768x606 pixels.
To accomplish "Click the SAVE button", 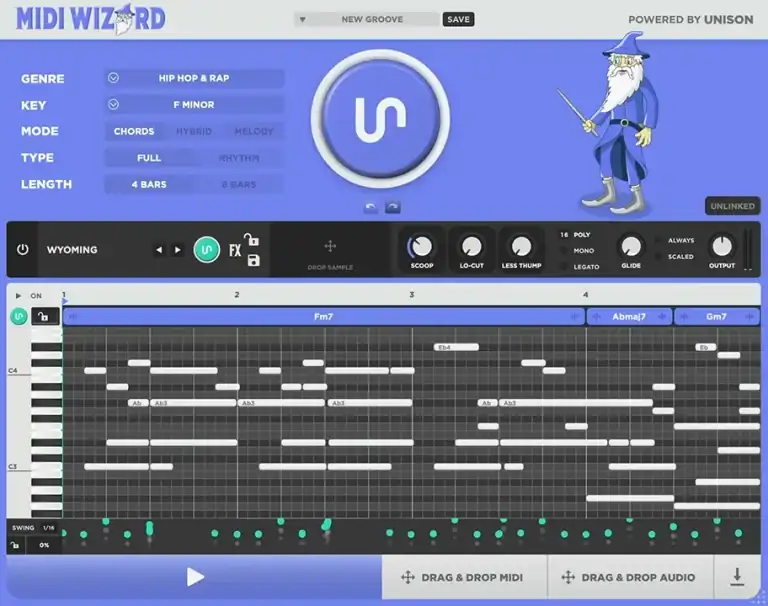I will [458, 20].
